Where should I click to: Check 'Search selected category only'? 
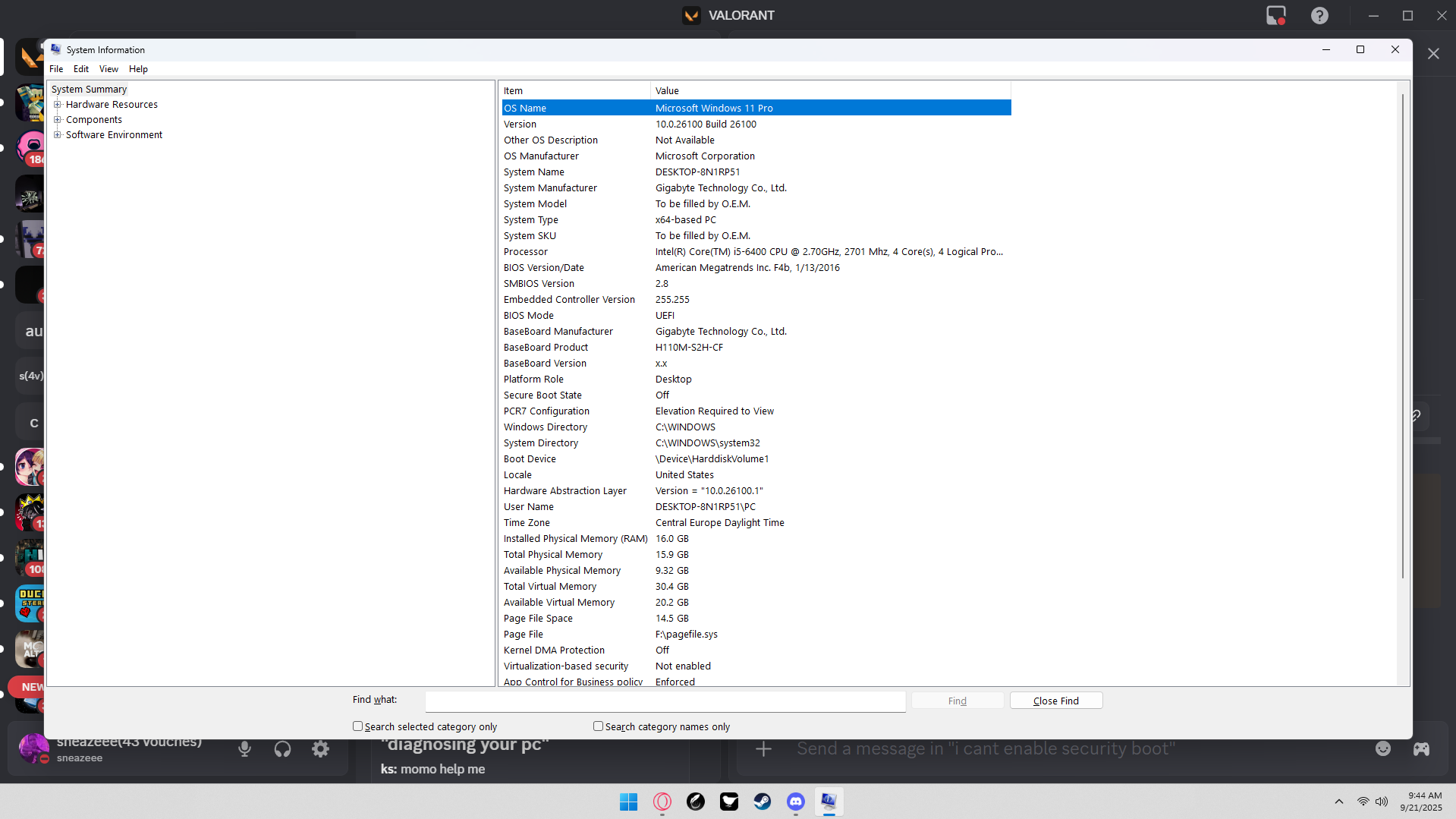(357, 726)
